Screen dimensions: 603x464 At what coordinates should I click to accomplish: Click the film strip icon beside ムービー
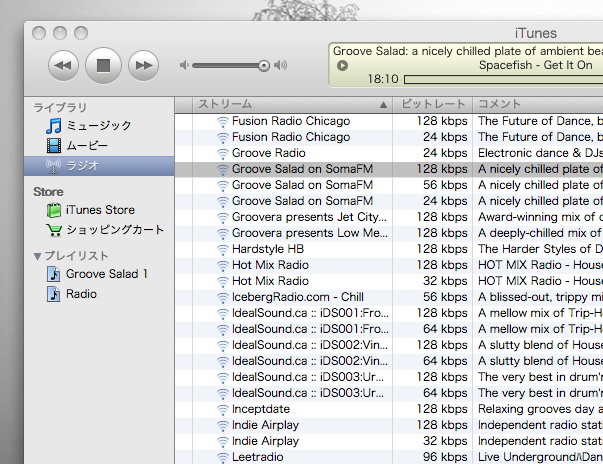coord(54,146)
